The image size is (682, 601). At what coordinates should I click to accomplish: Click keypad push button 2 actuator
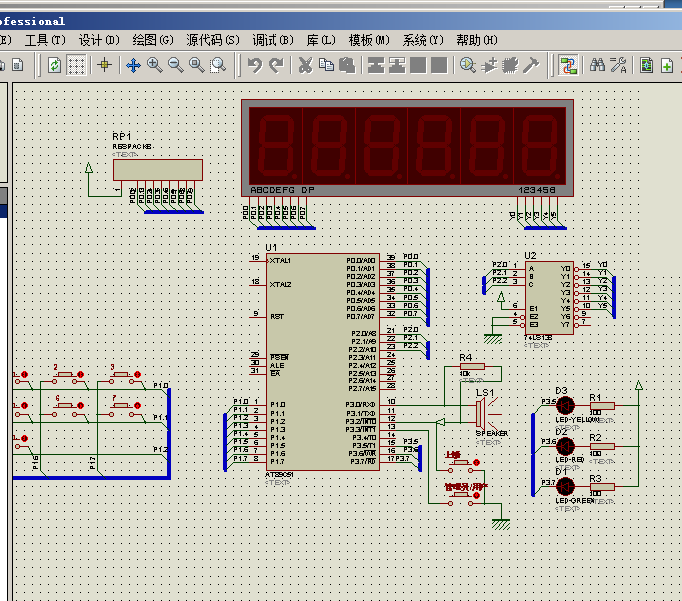tap(65, 374)
